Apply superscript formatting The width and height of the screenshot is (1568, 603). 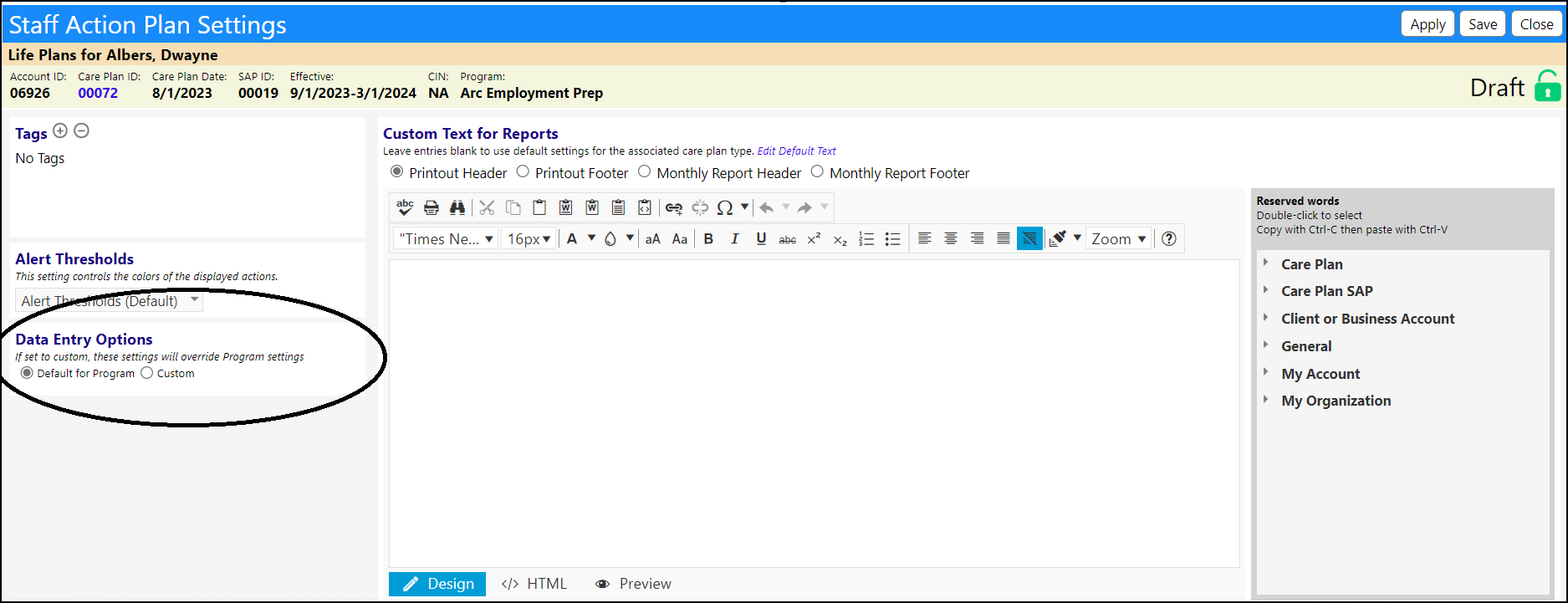click(x=814, y=239)
